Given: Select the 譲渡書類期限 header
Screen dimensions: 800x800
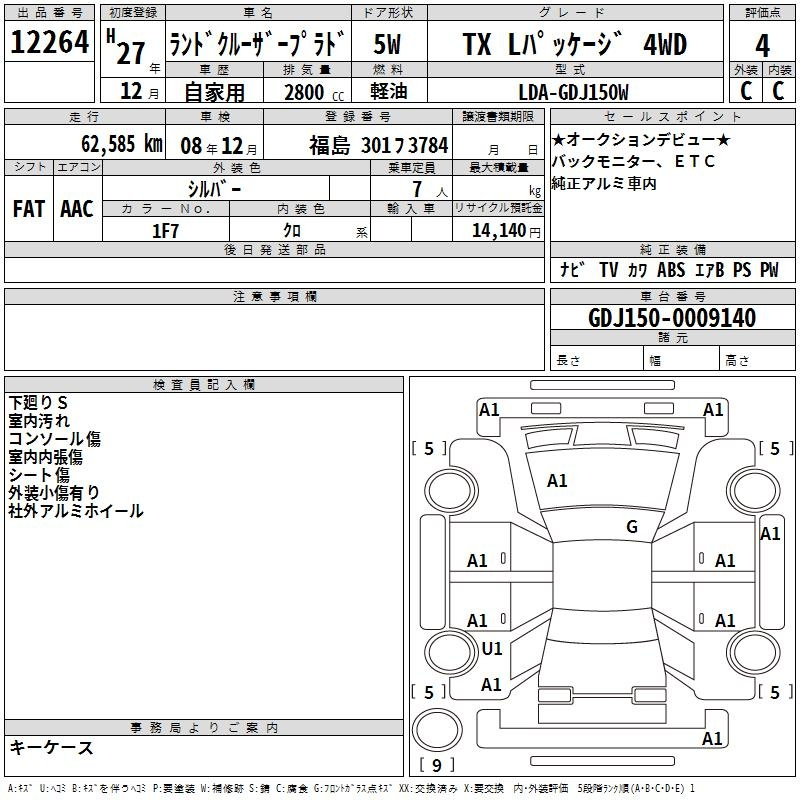Looking at the screenshot, I should [x=498, y=116].
